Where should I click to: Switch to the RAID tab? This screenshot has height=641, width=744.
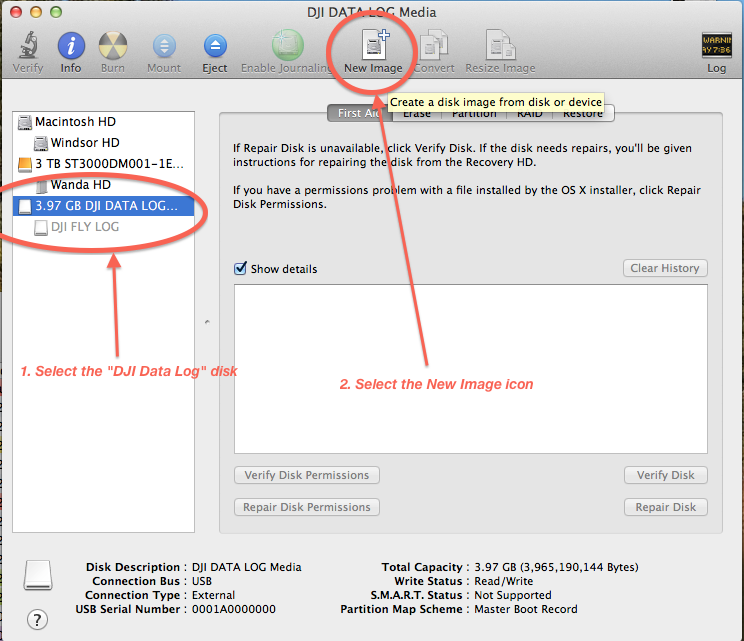(530, 113)
